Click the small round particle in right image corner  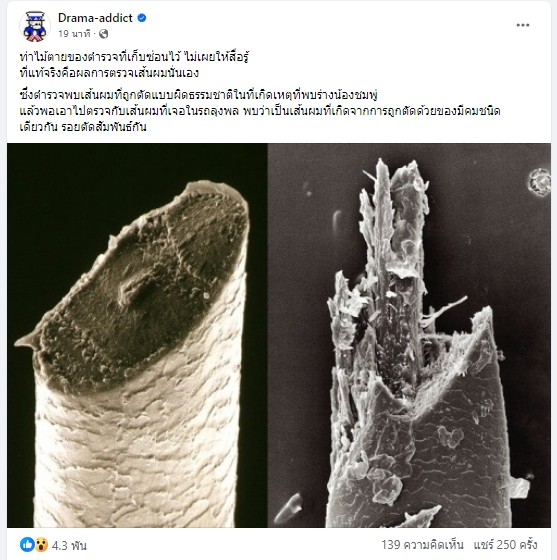(x=539, y=182)
